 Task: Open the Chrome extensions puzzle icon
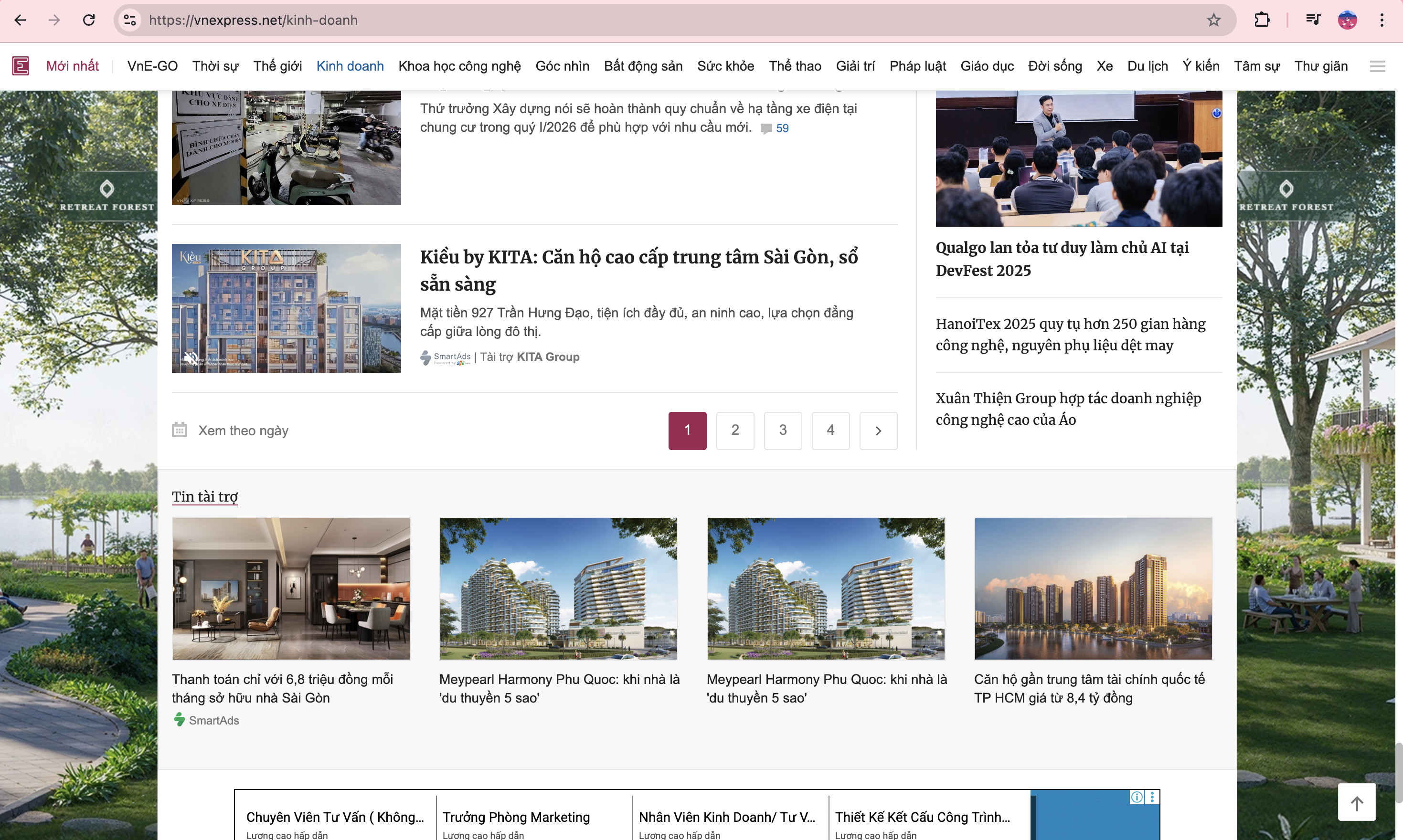(1262, 20)
